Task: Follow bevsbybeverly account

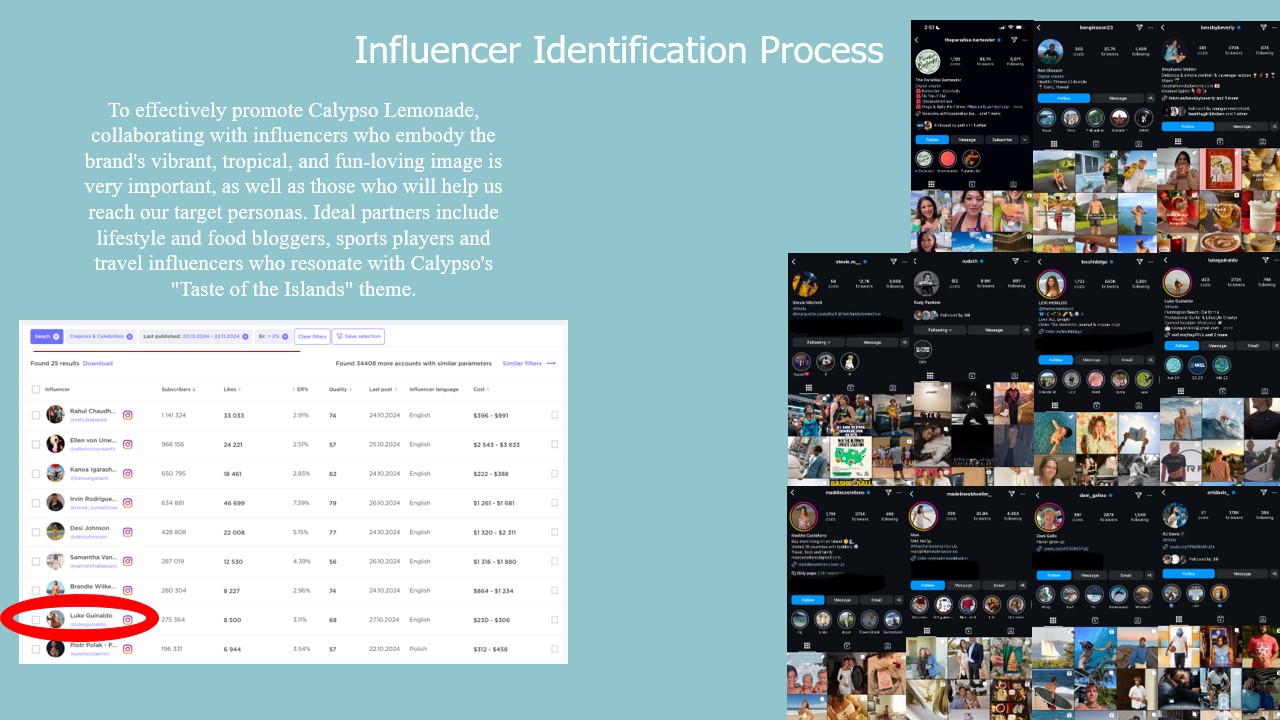Action: [x=1187, y=127]
